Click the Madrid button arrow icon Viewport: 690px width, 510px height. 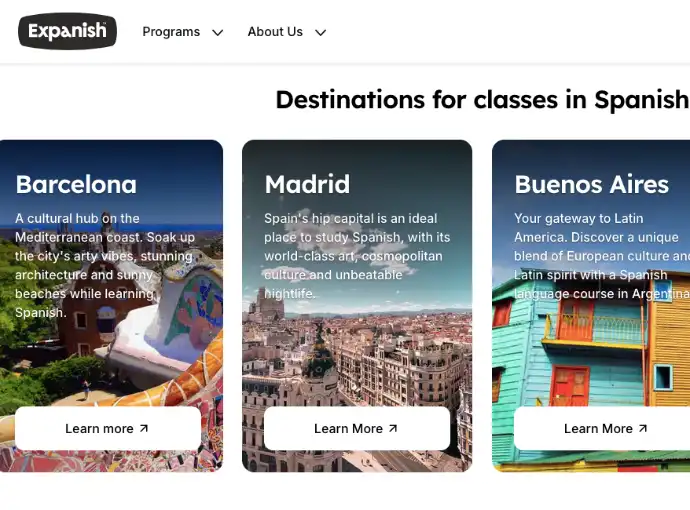393,428
